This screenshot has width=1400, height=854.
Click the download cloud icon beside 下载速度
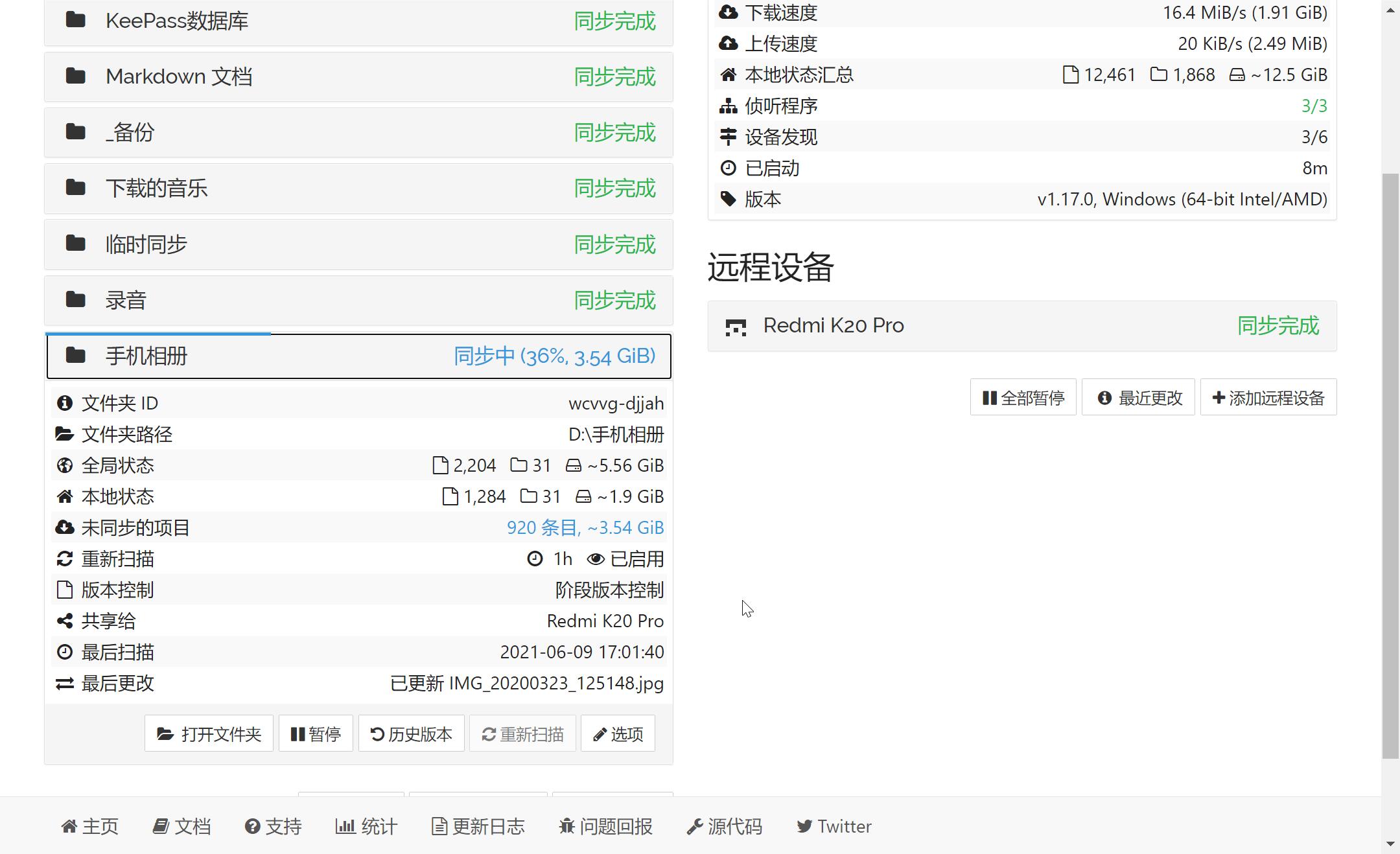(x=729, y=12)
